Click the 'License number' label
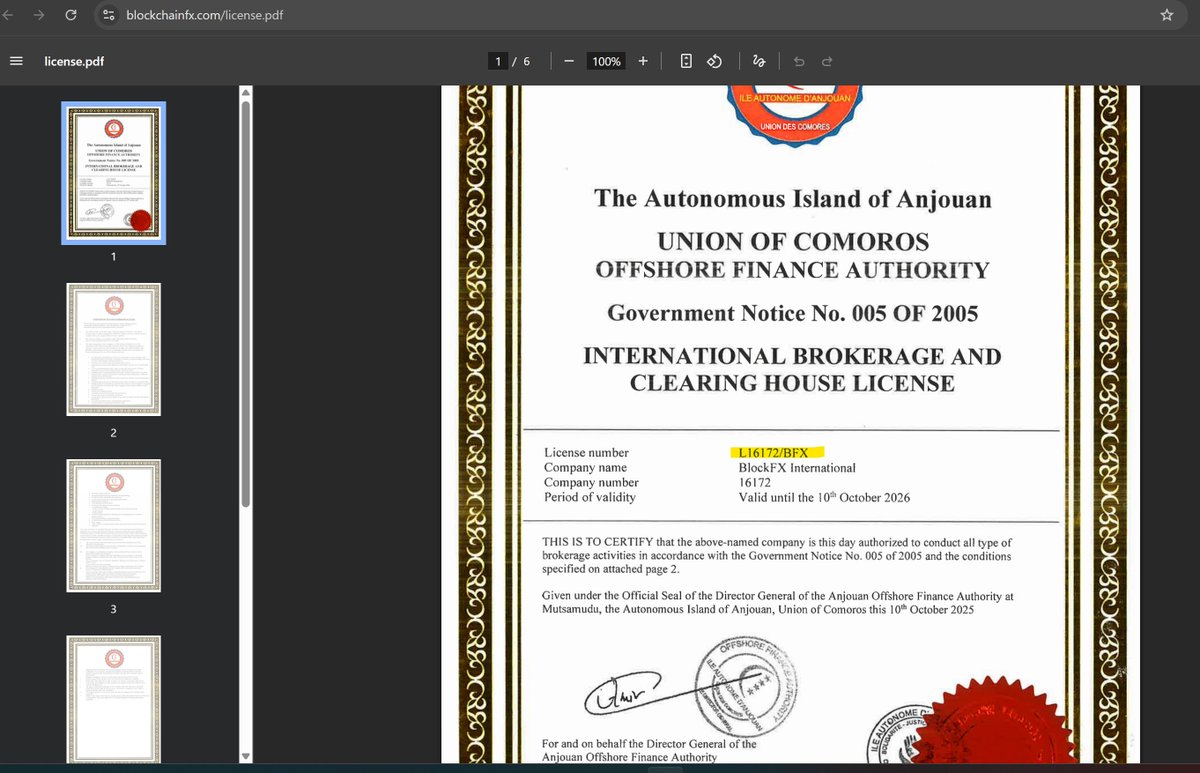1200x773 pixels. tap(586, 453)
